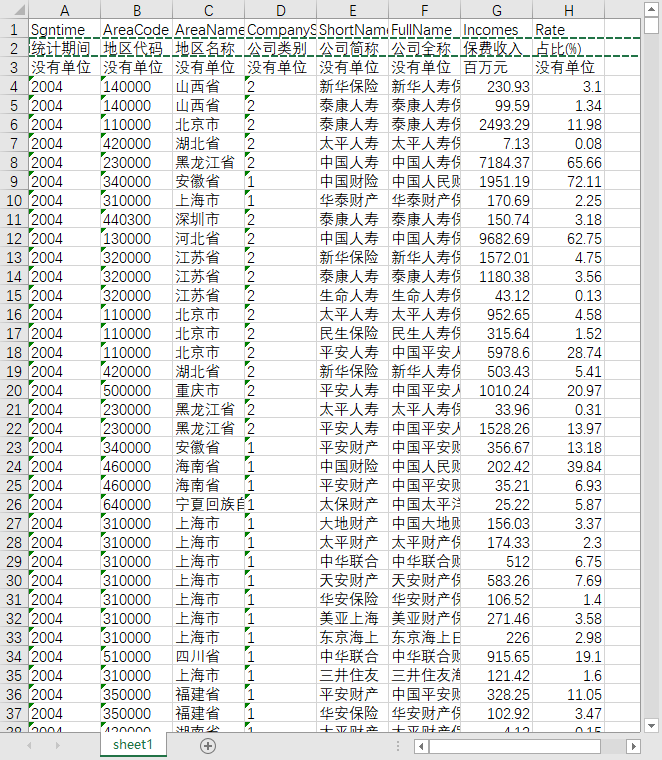Select income value 2493.29

(496, 125)
